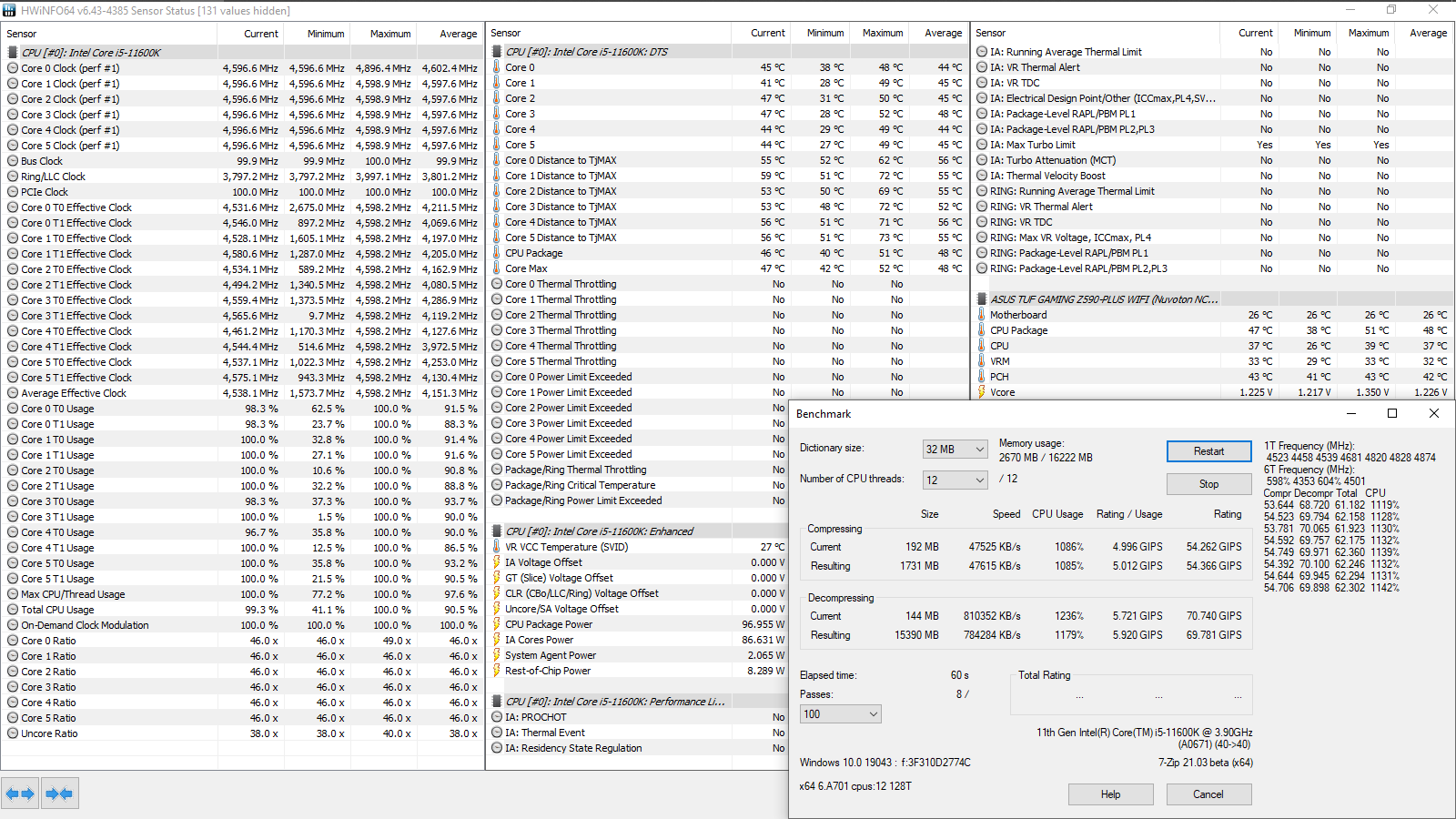Click the chip icon beside the Intel Core i5-11600K group header

click(x=13, y=53)
